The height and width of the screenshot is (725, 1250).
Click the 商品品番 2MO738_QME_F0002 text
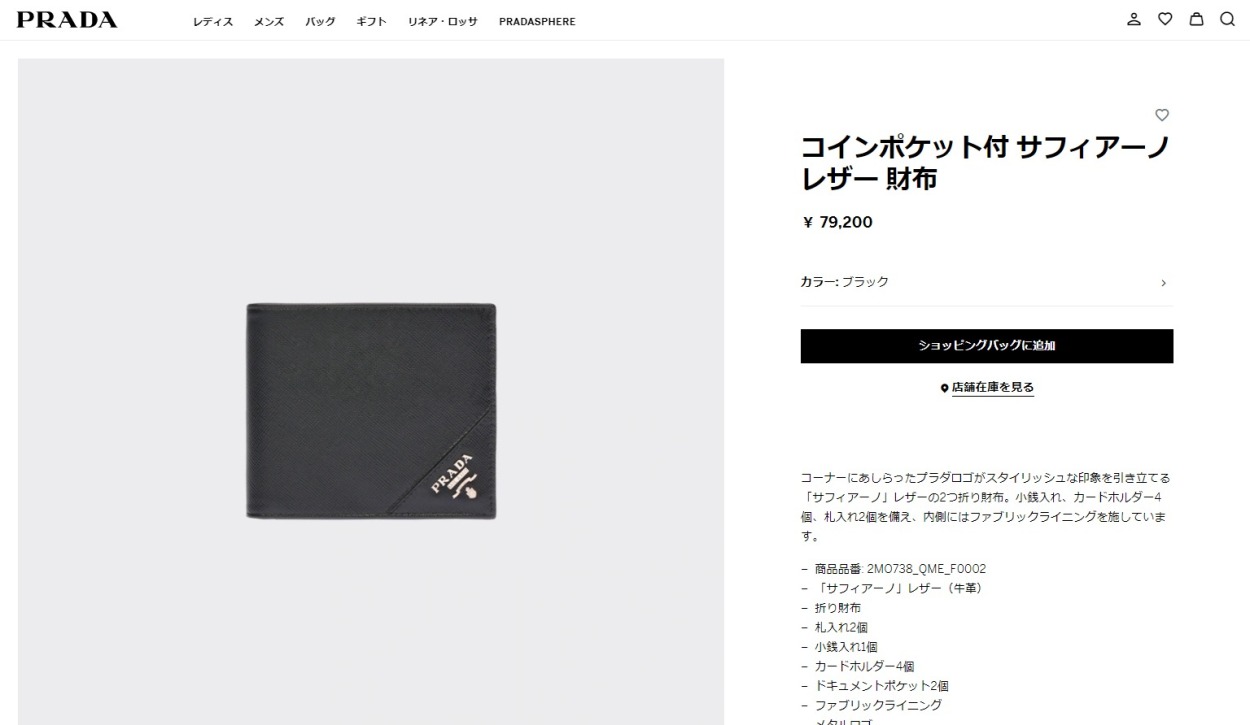tap(900, 569)
